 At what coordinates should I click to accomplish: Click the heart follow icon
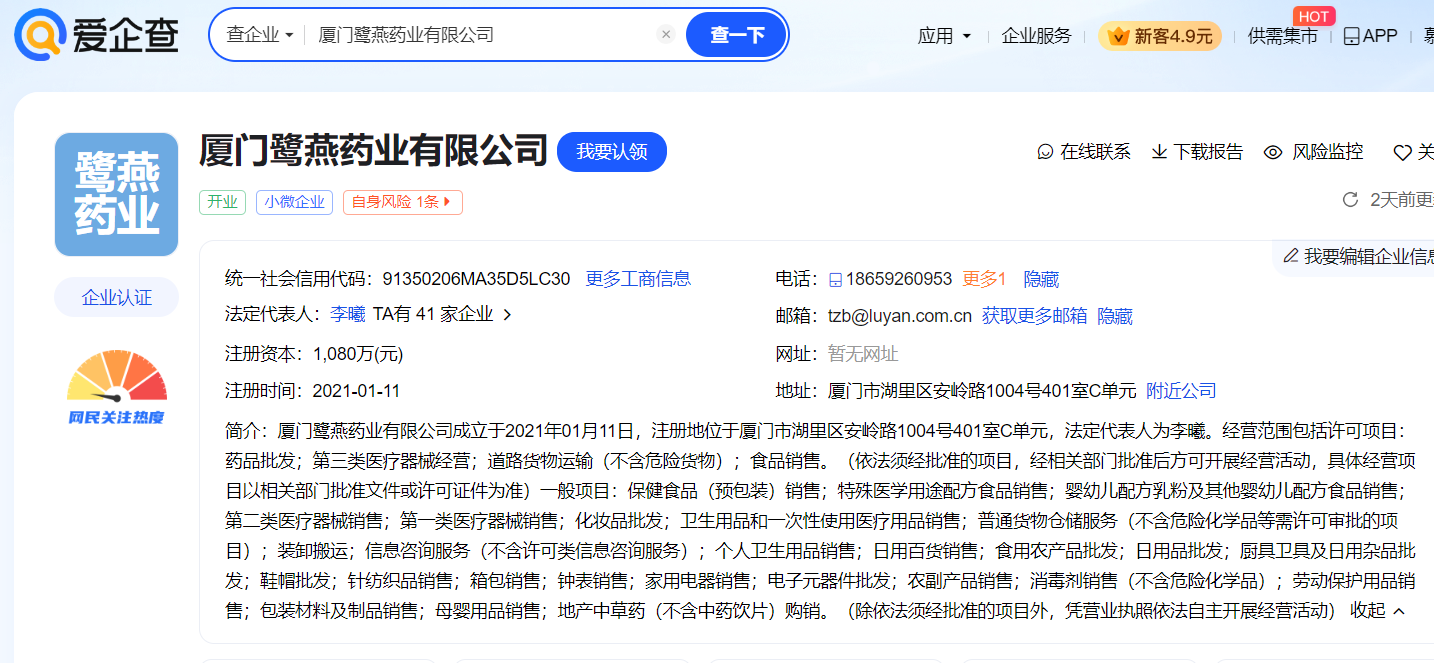click(1402, 153)
